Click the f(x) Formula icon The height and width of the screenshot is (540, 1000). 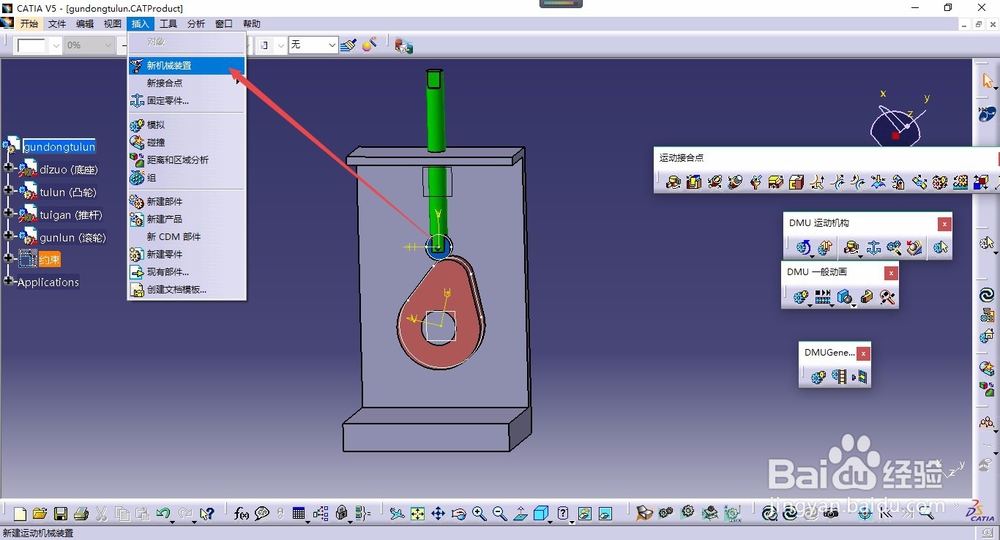[241, 513]
